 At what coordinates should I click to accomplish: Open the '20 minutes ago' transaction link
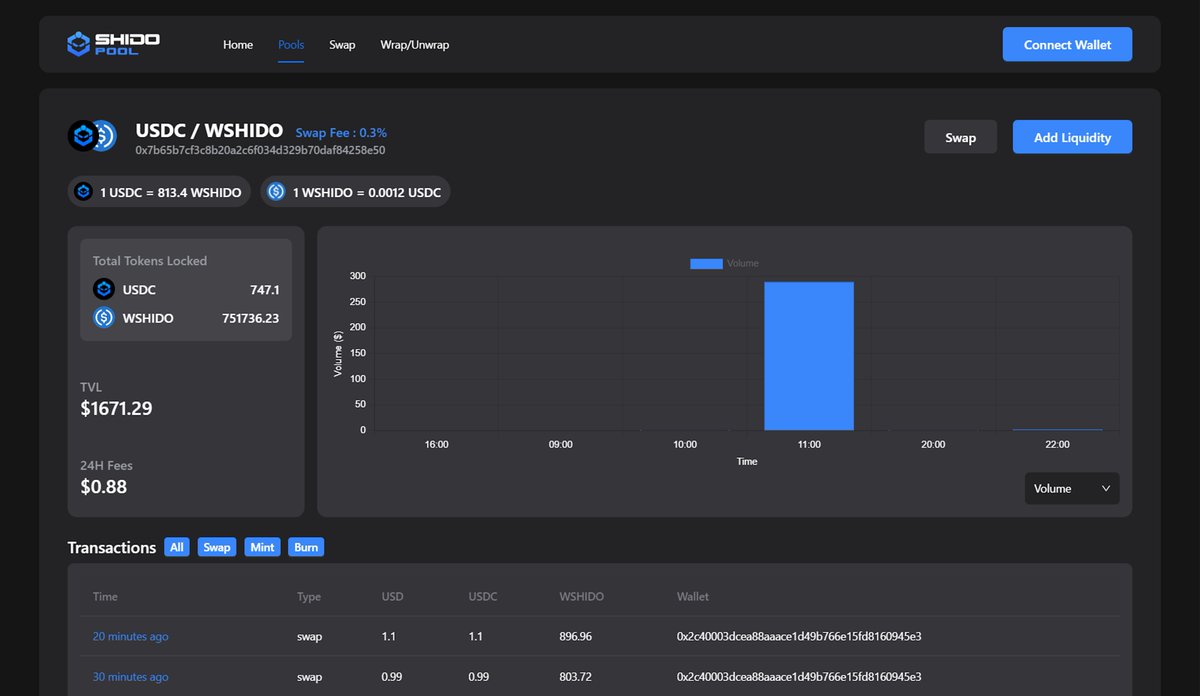pyautogui.click(x=131, y=636)
